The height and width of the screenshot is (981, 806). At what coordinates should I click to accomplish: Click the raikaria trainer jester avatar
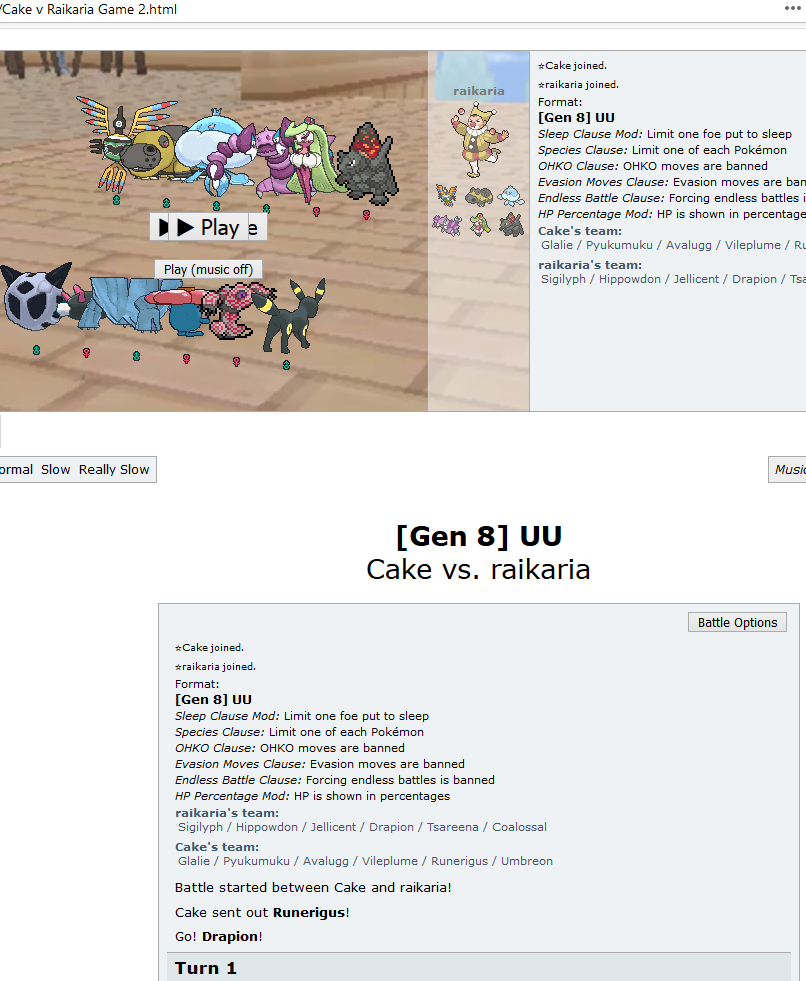[479, 141]
